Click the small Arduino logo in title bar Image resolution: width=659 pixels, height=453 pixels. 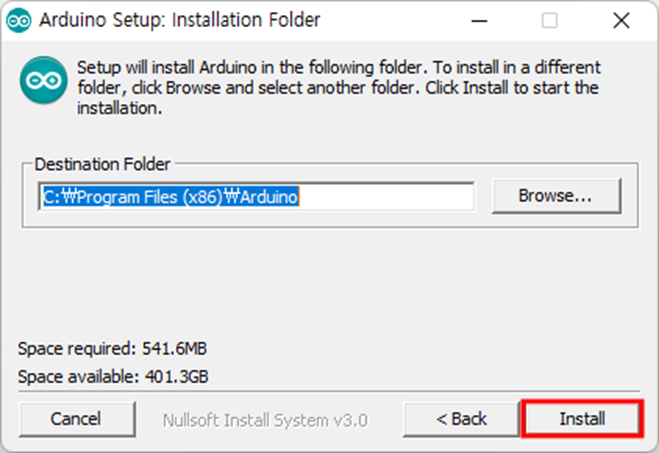point(18,20)
